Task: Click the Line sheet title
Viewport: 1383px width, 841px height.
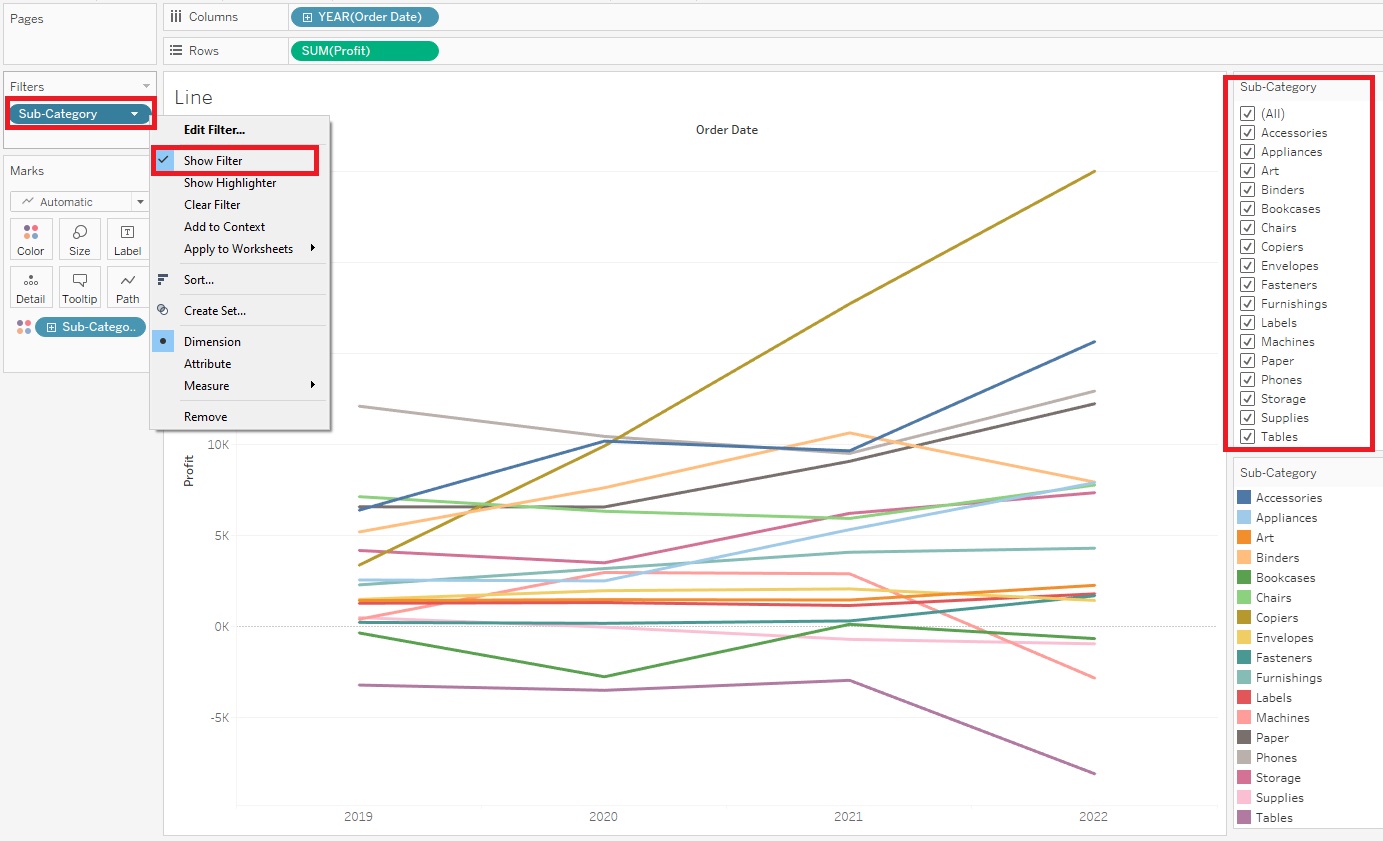Action: (x=193, y=97)
